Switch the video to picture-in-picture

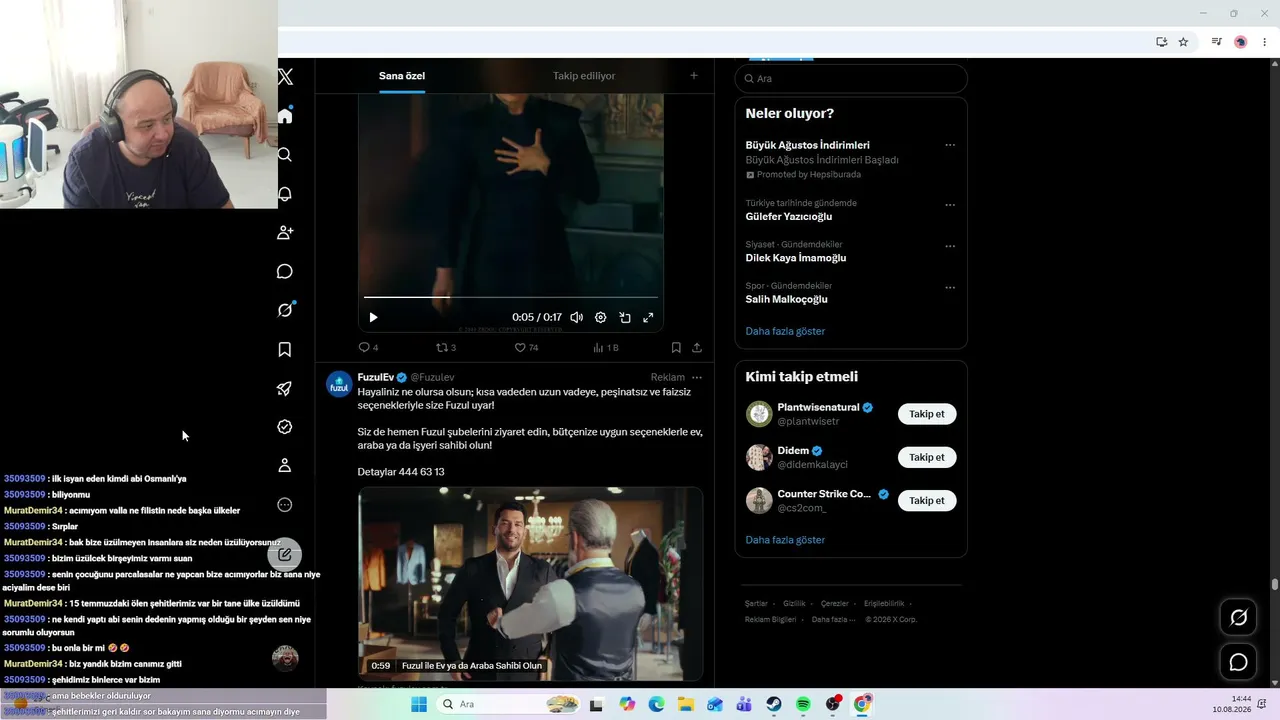pyautogui.click(x=625, y=318)
